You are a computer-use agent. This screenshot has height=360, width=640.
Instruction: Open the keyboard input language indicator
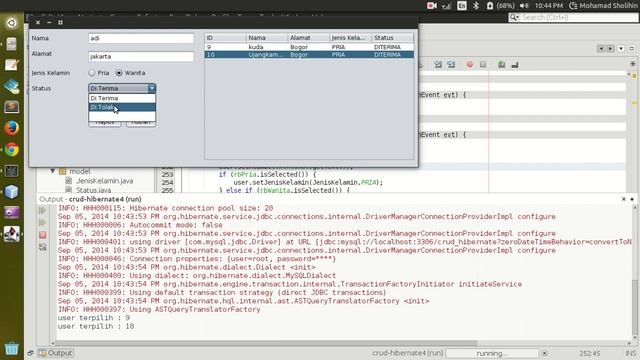[462, 6]
